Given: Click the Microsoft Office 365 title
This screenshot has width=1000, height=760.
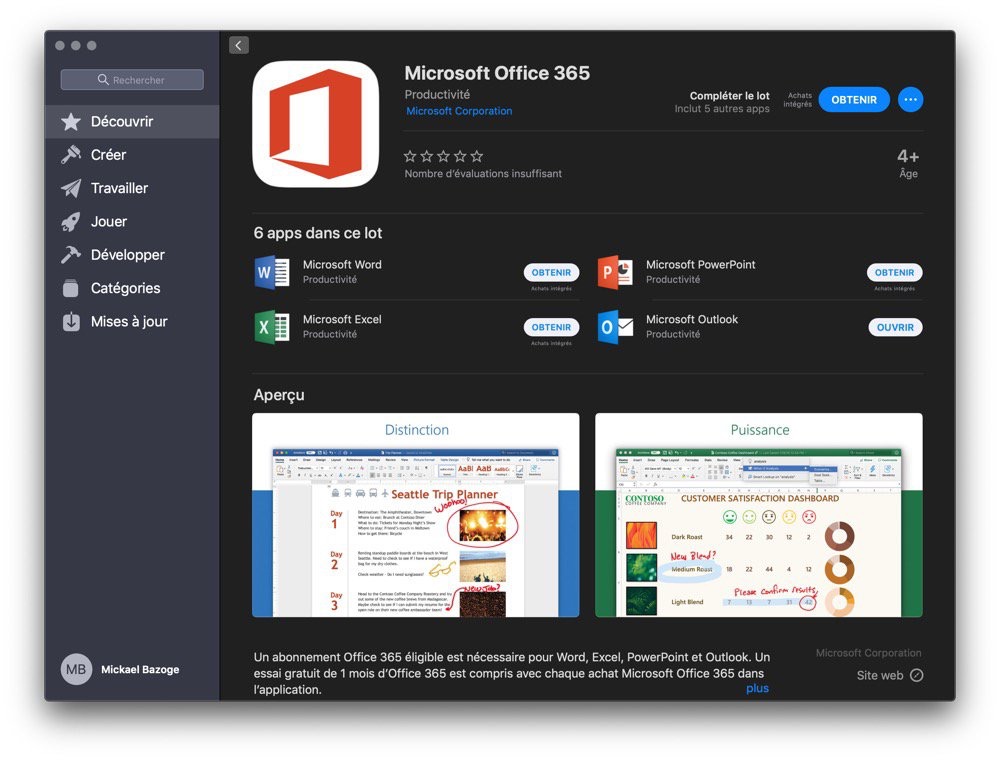Looking at the screenshot, I should pyautogui.click(x=497, y=73).
